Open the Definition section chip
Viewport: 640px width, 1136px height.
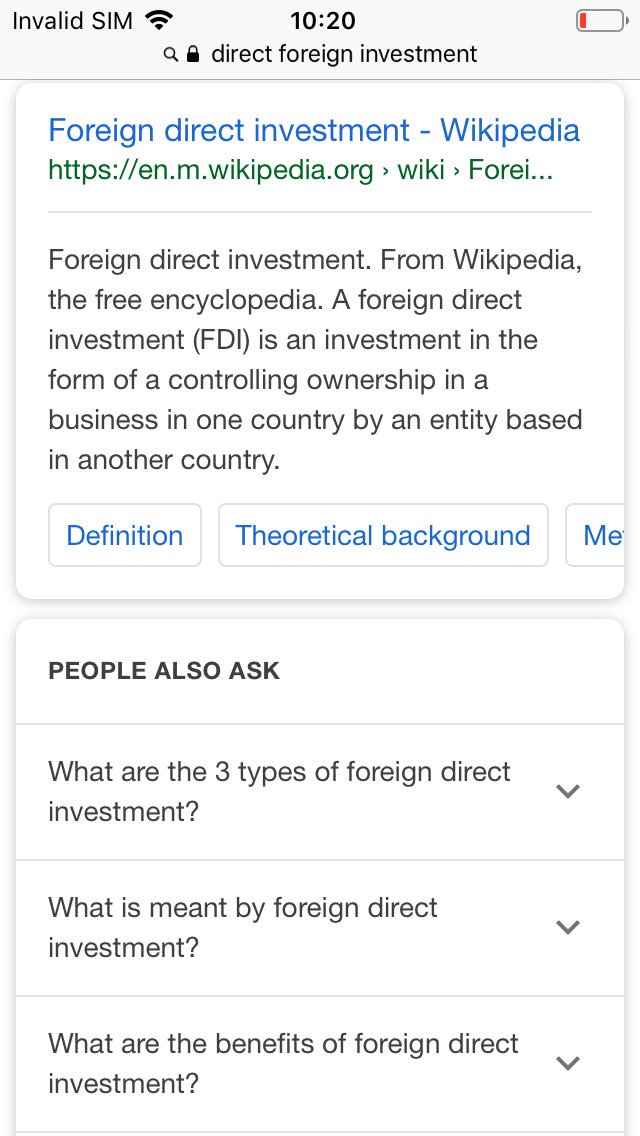point(125,535)
